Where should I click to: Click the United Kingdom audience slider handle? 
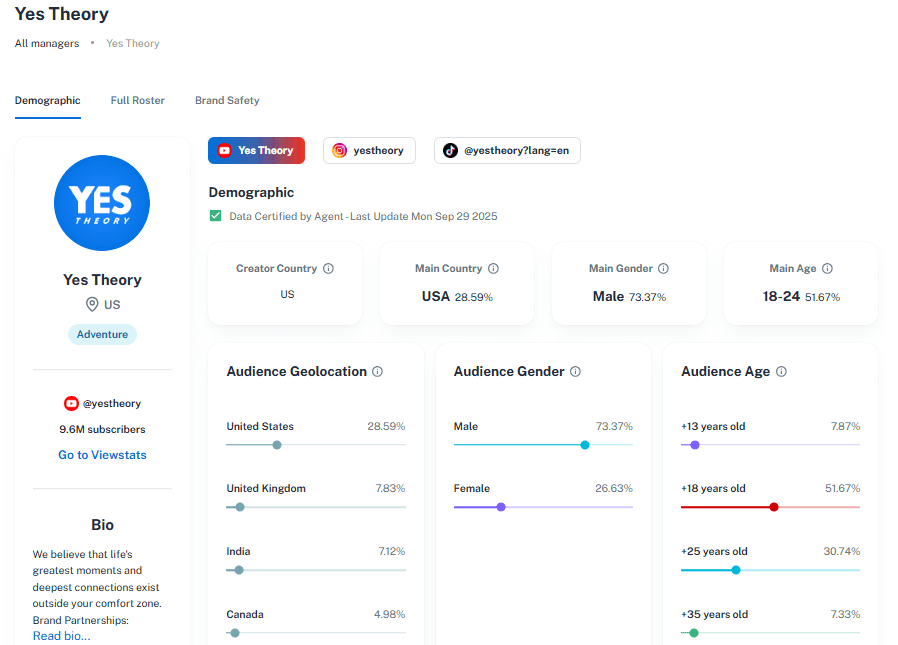tap(240, 508)
